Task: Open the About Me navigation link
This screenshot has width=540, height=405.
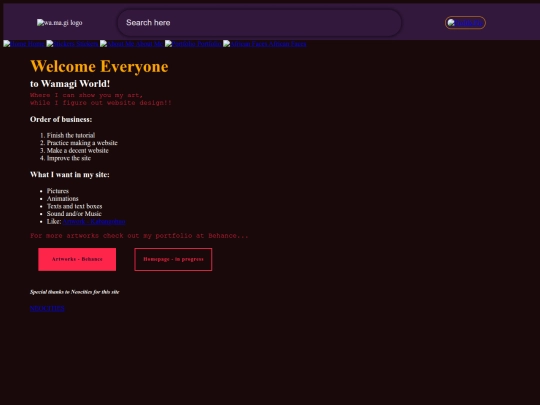Action: (x=132, y=44)
